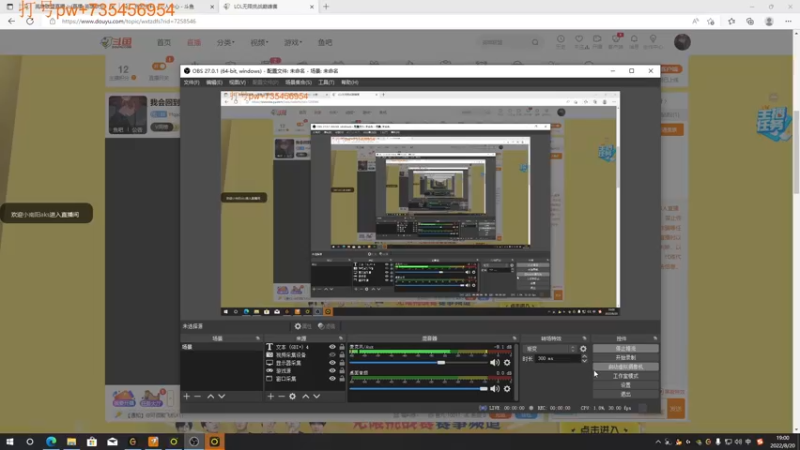Click 停止推流 button in OBS controls
Viewport: 800px width, 450px height.
[x=626, y=349]
